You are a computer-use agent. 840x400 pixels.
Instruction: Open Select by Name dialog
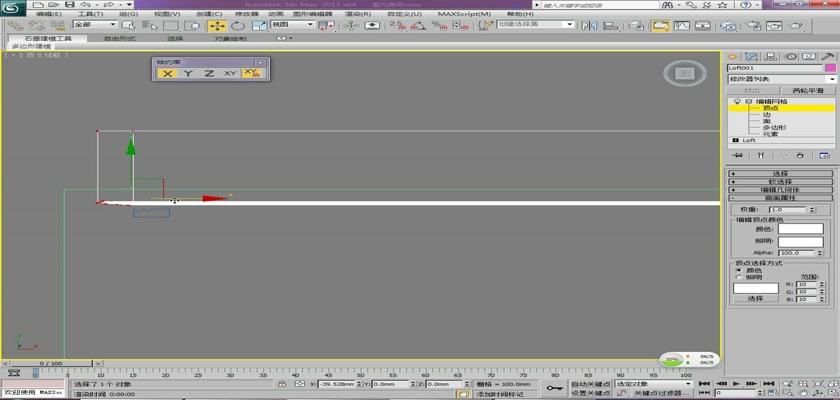pos(150,26)
